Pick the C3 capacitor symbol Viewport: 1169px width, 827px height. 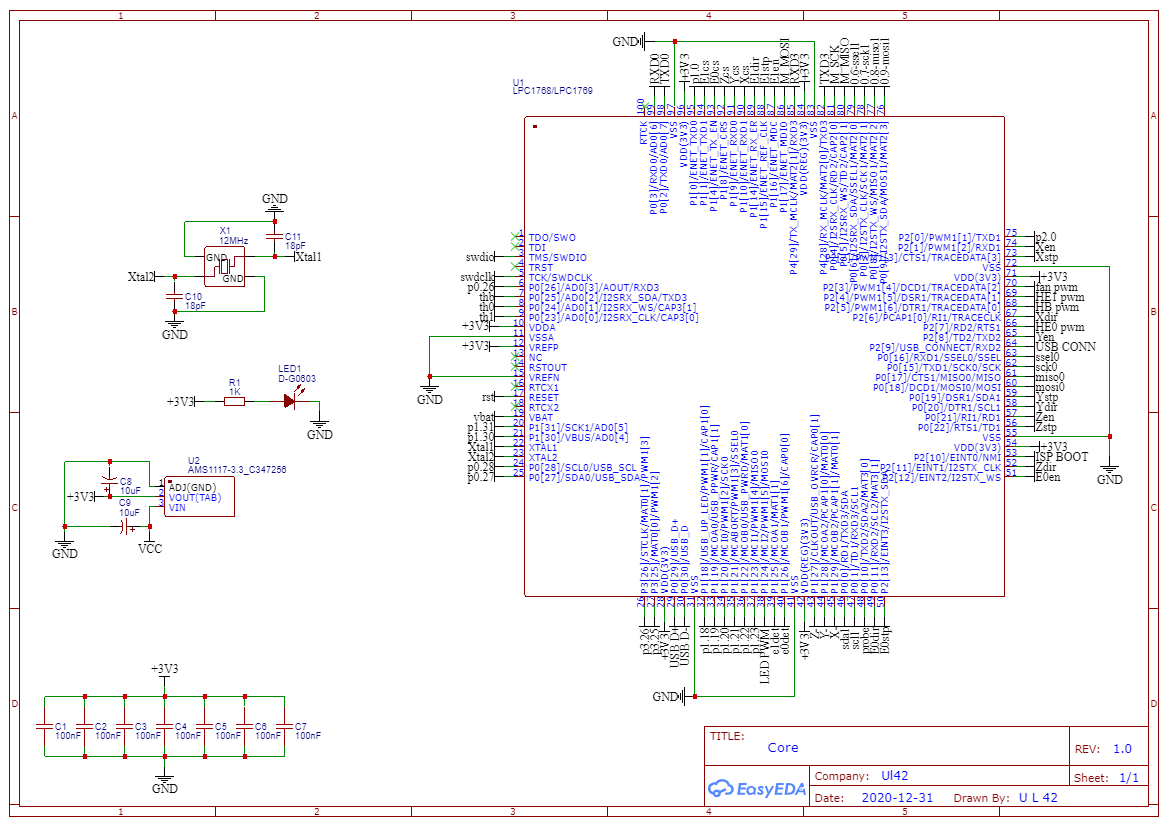click(125, 726)
